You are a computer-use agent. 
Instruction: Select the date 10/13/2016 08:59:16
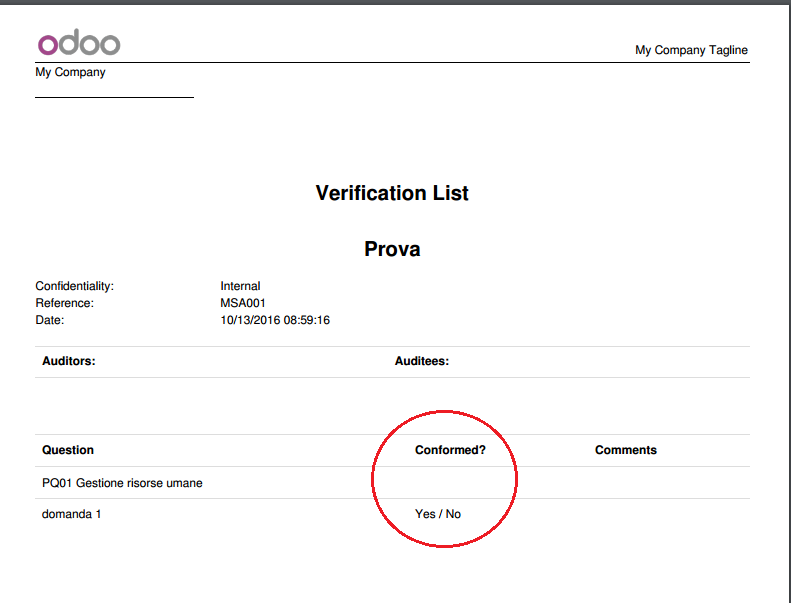[x=275, y=320]
